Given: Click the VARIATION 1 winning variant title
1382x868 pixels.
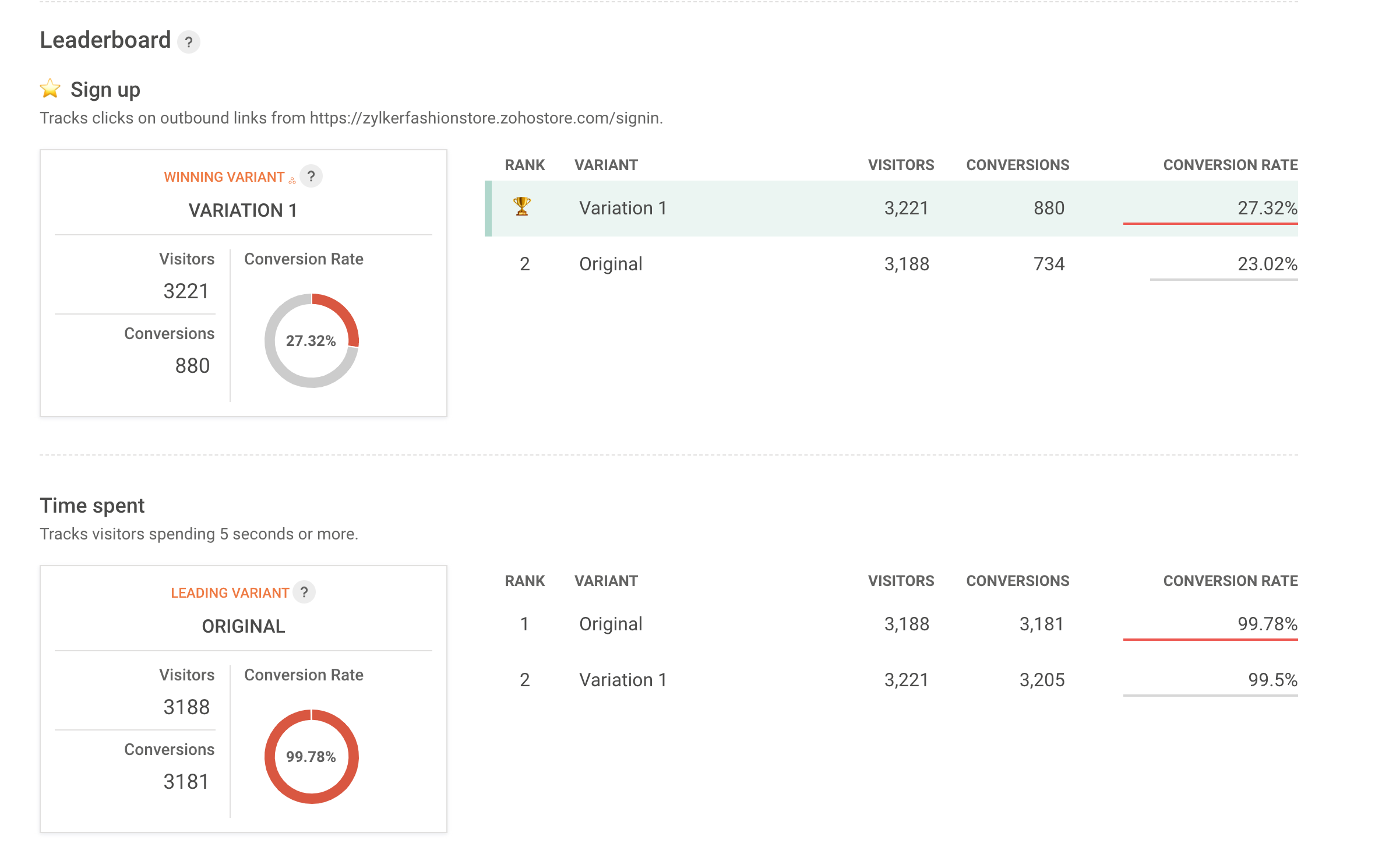Looking at the screenshot, I should point(243,210).
